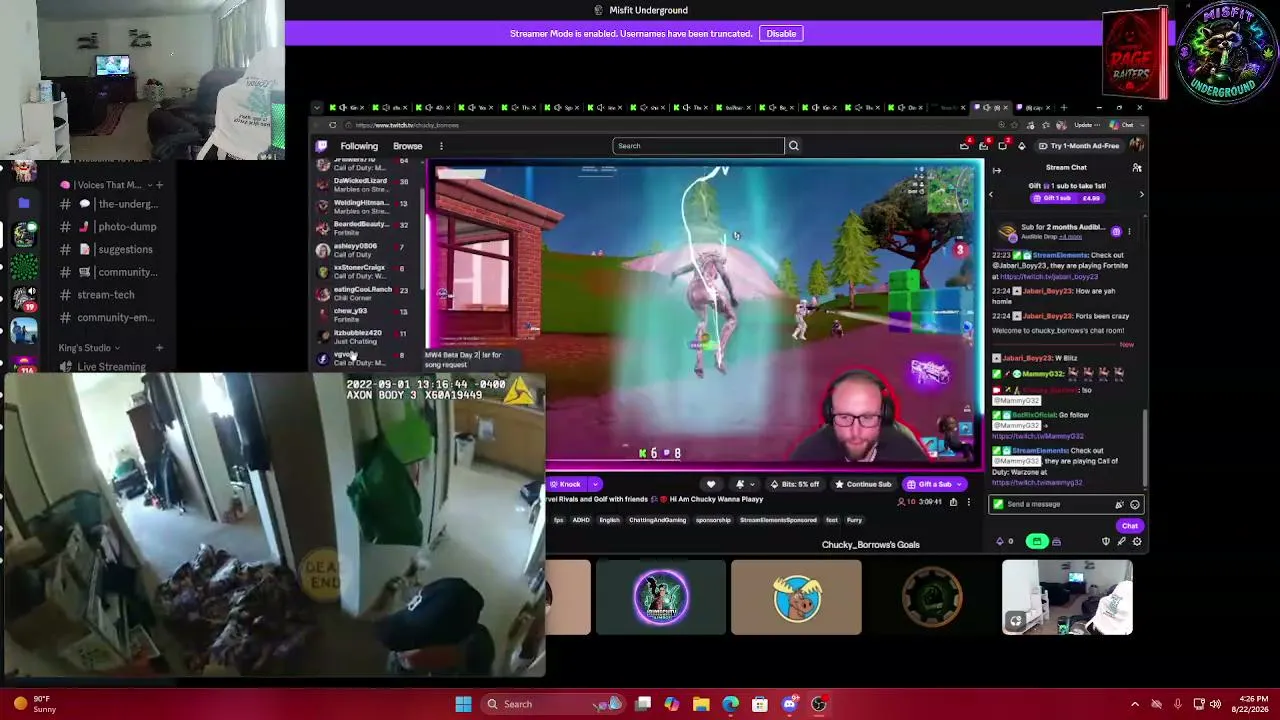The width and height of the screenshot is (1280, 720).
Task: Open the Browse tab on Twitch
Action: (x=407, y=146)
